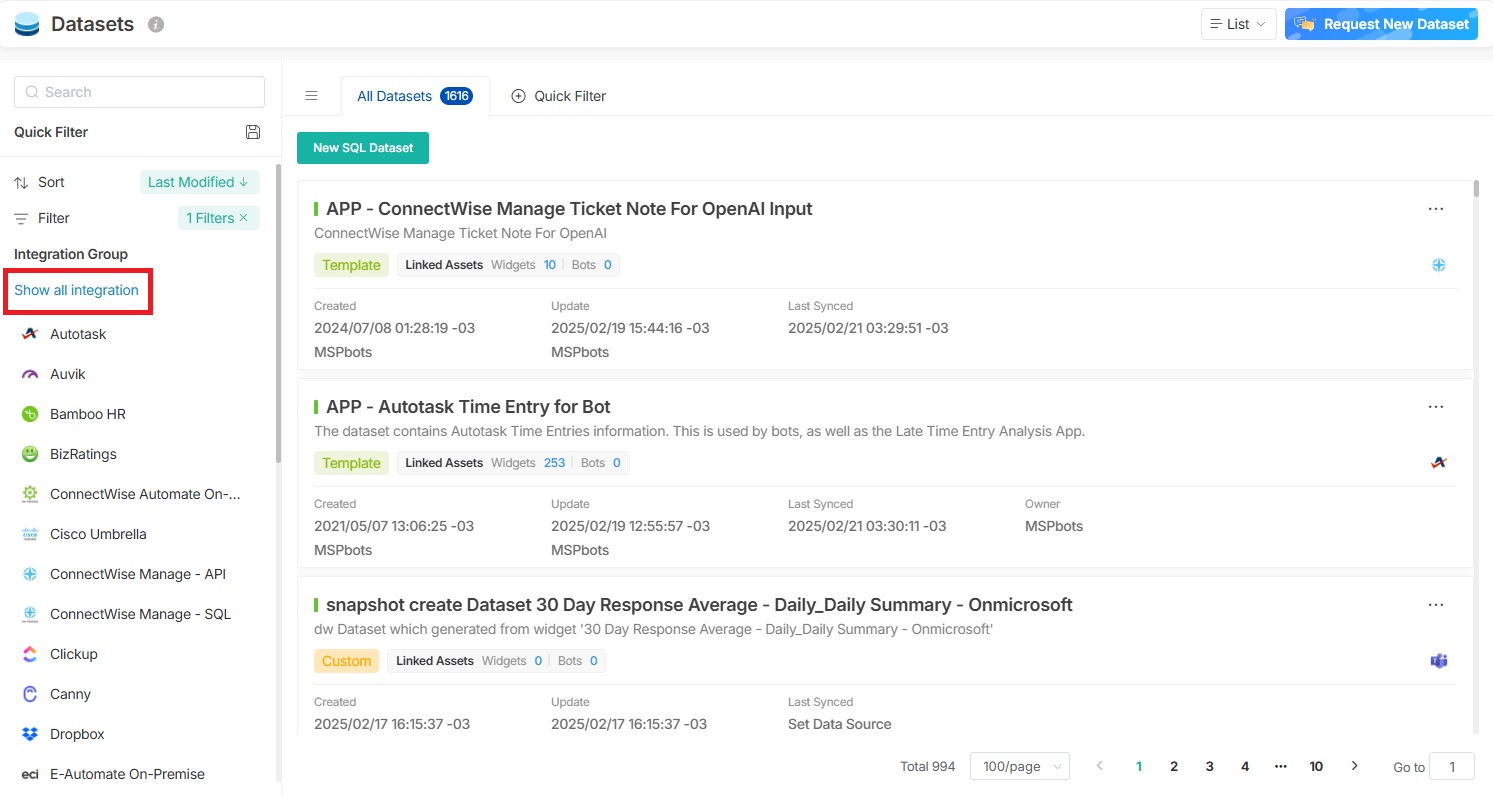
Task: Click the Show all integration link
Action: pyautogui.click(x=76, y=290)
